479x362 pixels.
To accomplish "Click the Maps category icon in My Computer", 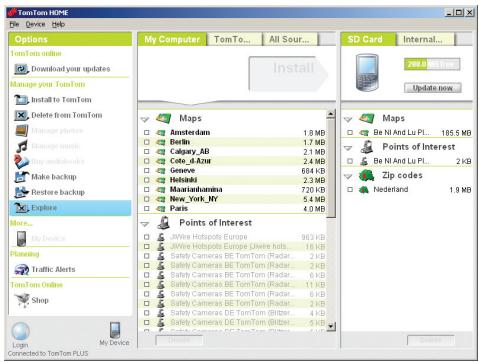I will click(163, 118).
